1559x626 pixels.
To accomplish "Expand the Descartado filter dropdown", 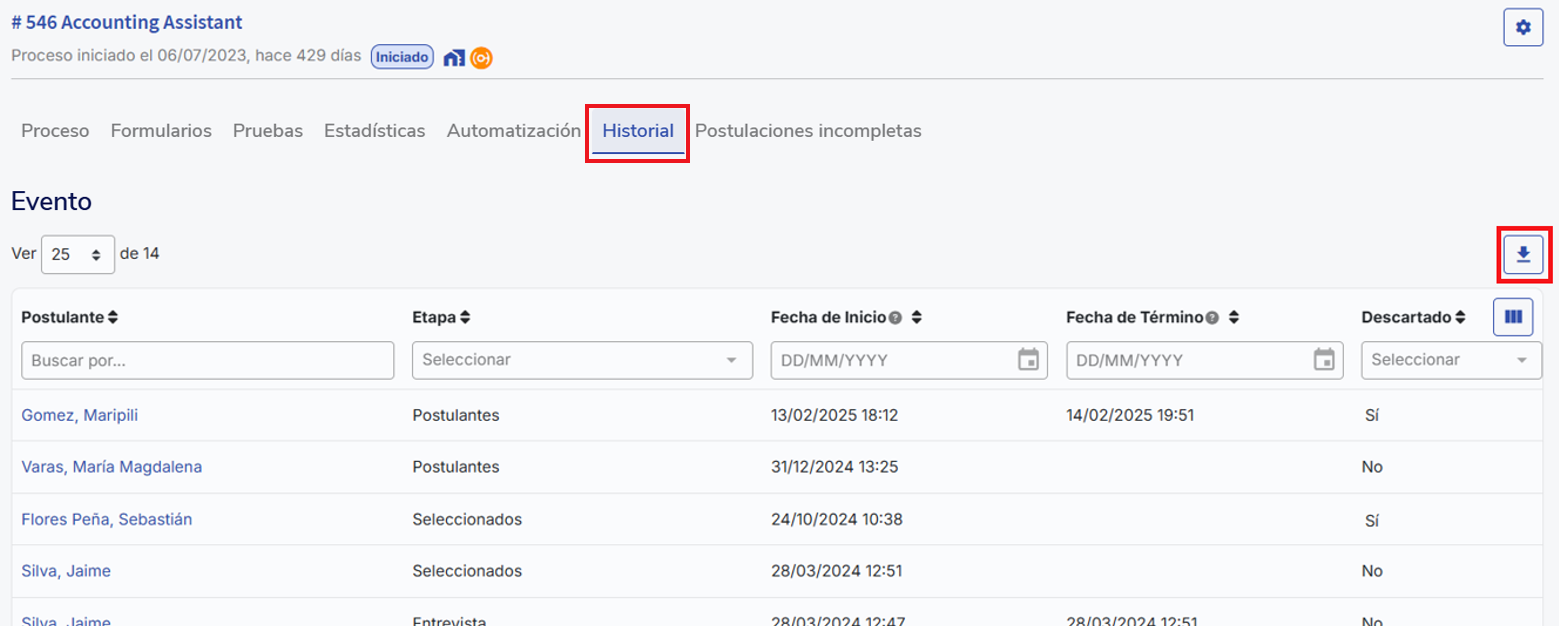I will pyautogui.click(x=1521, y=360).
